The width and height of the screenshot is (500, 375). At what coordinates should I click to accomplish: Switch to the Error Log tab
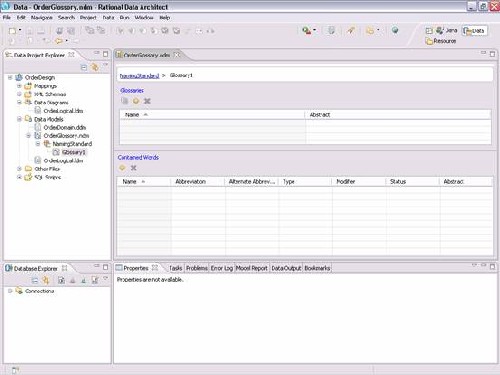click(222, 268)
